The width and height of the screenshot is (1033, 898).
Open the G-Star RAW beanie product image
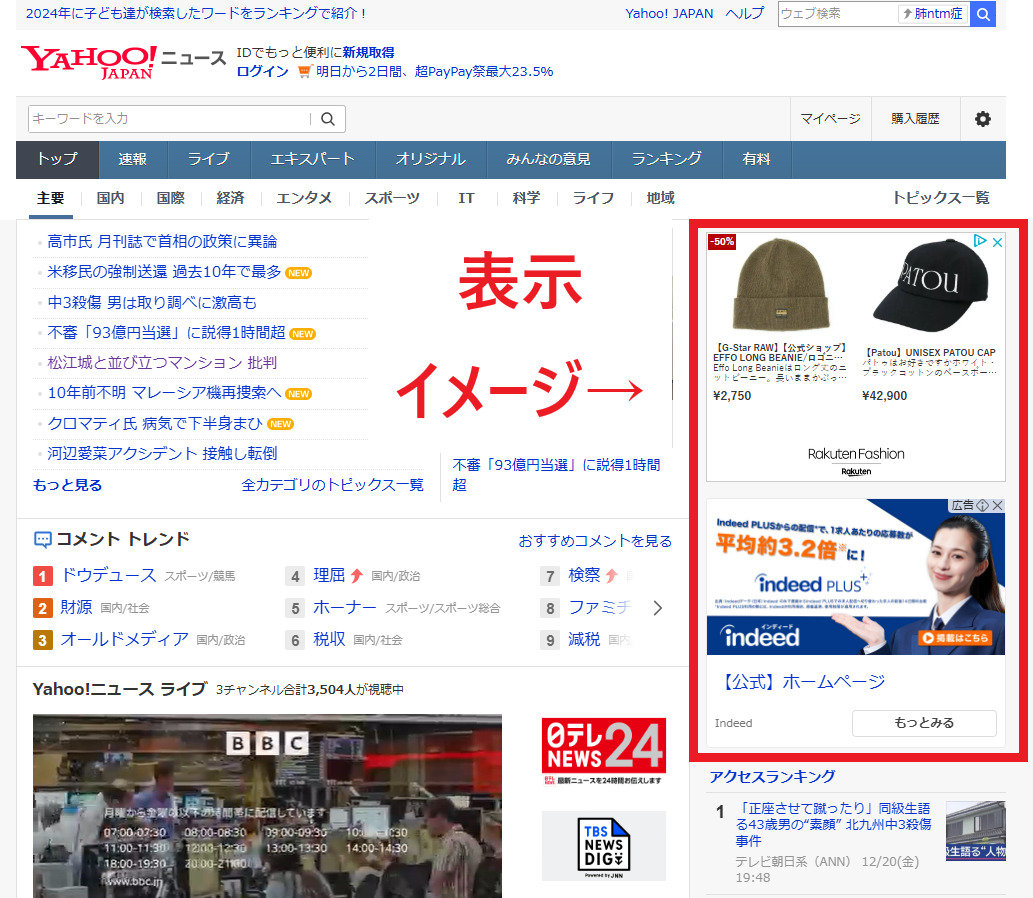(781, 285)
